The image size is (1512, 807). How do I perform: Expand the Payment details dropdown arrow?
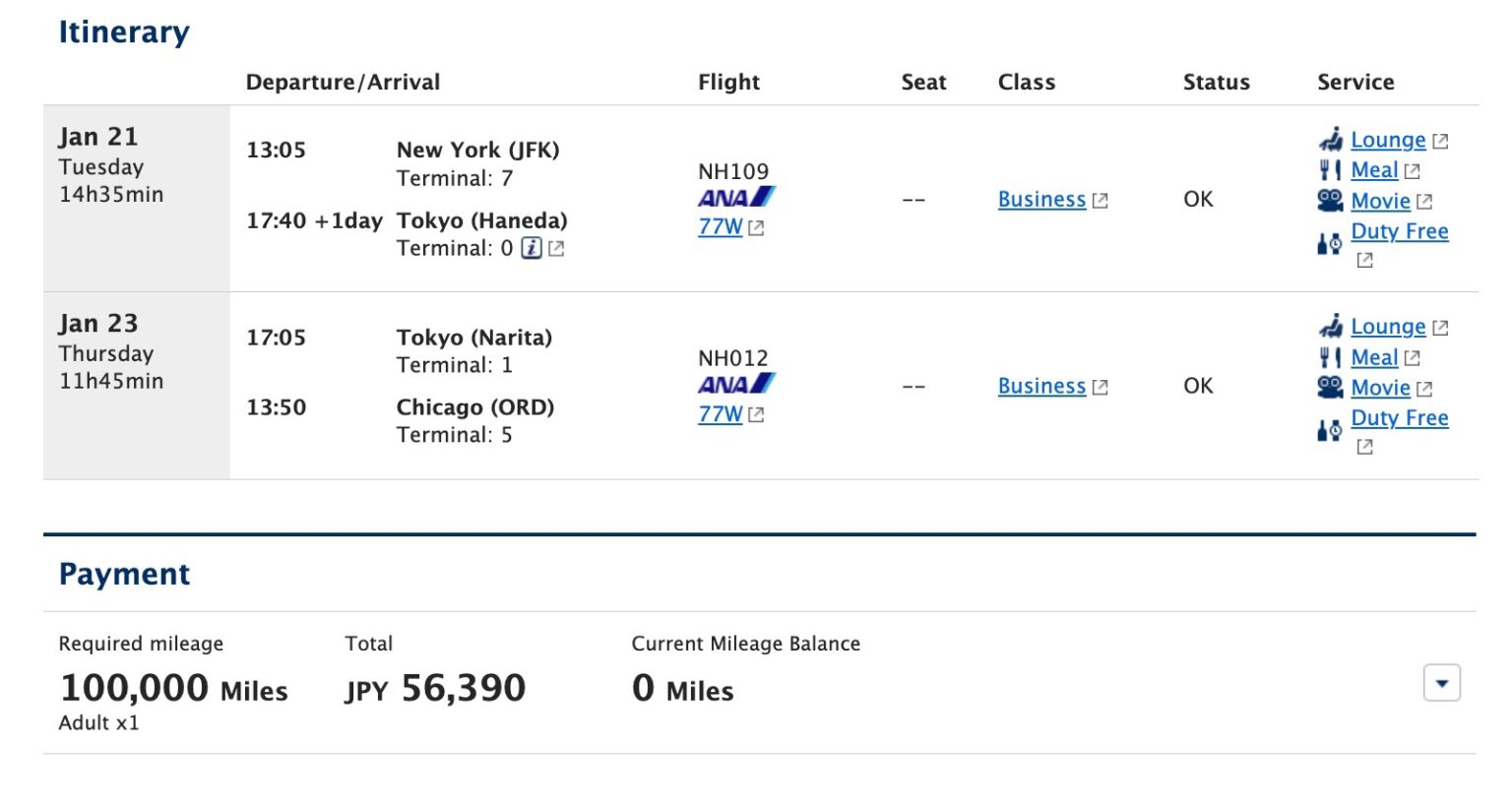coord(1440,682)
